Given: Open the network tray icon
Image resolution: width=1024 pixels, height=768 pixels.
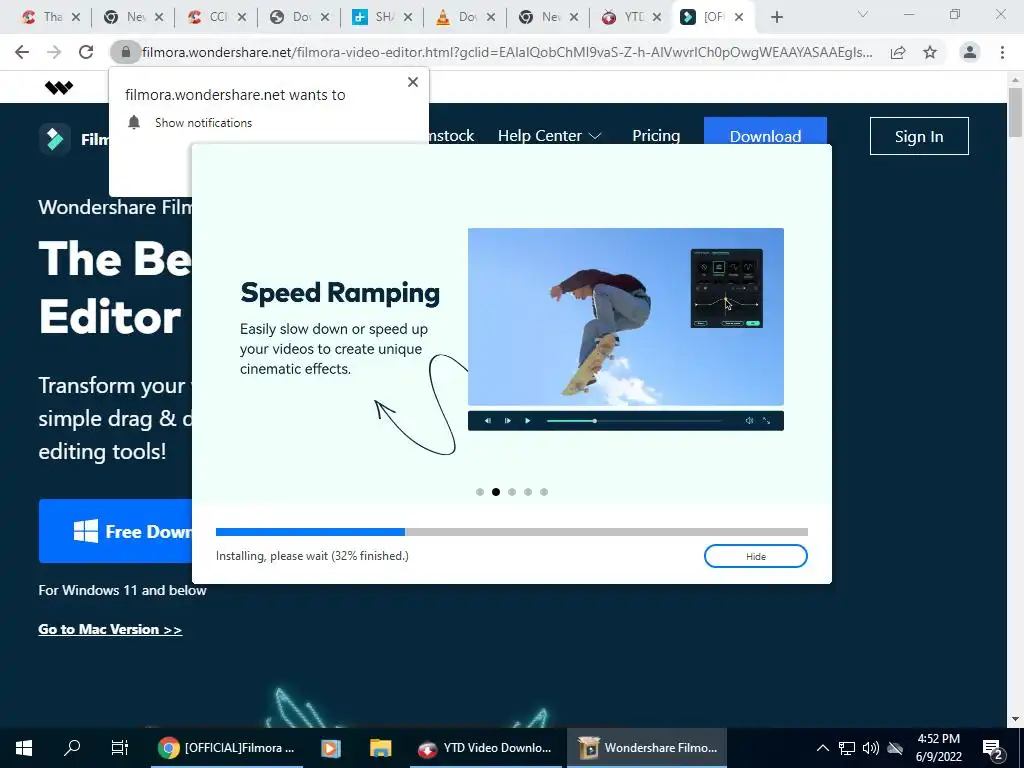Looking at the screenshot, I should [846, 748].
